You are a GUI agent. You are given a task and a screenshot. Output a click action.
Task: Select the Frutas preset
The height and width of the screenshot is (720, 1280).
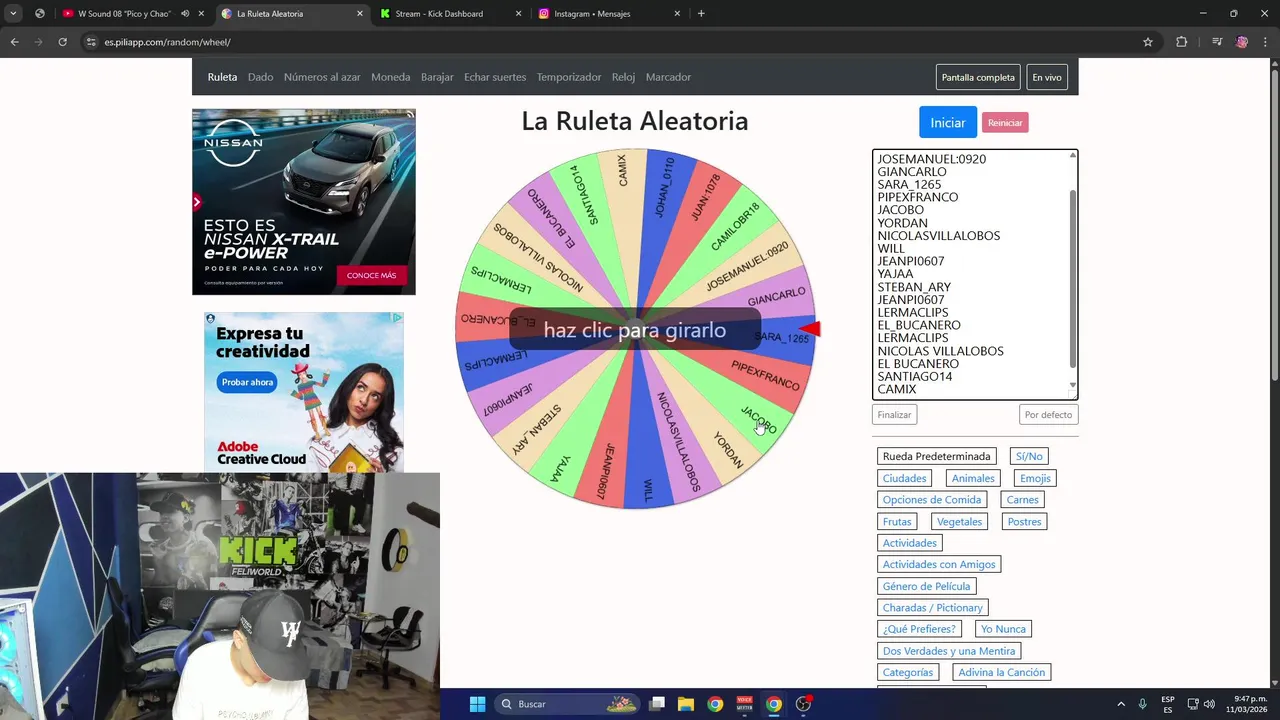[x=897, y=522]
